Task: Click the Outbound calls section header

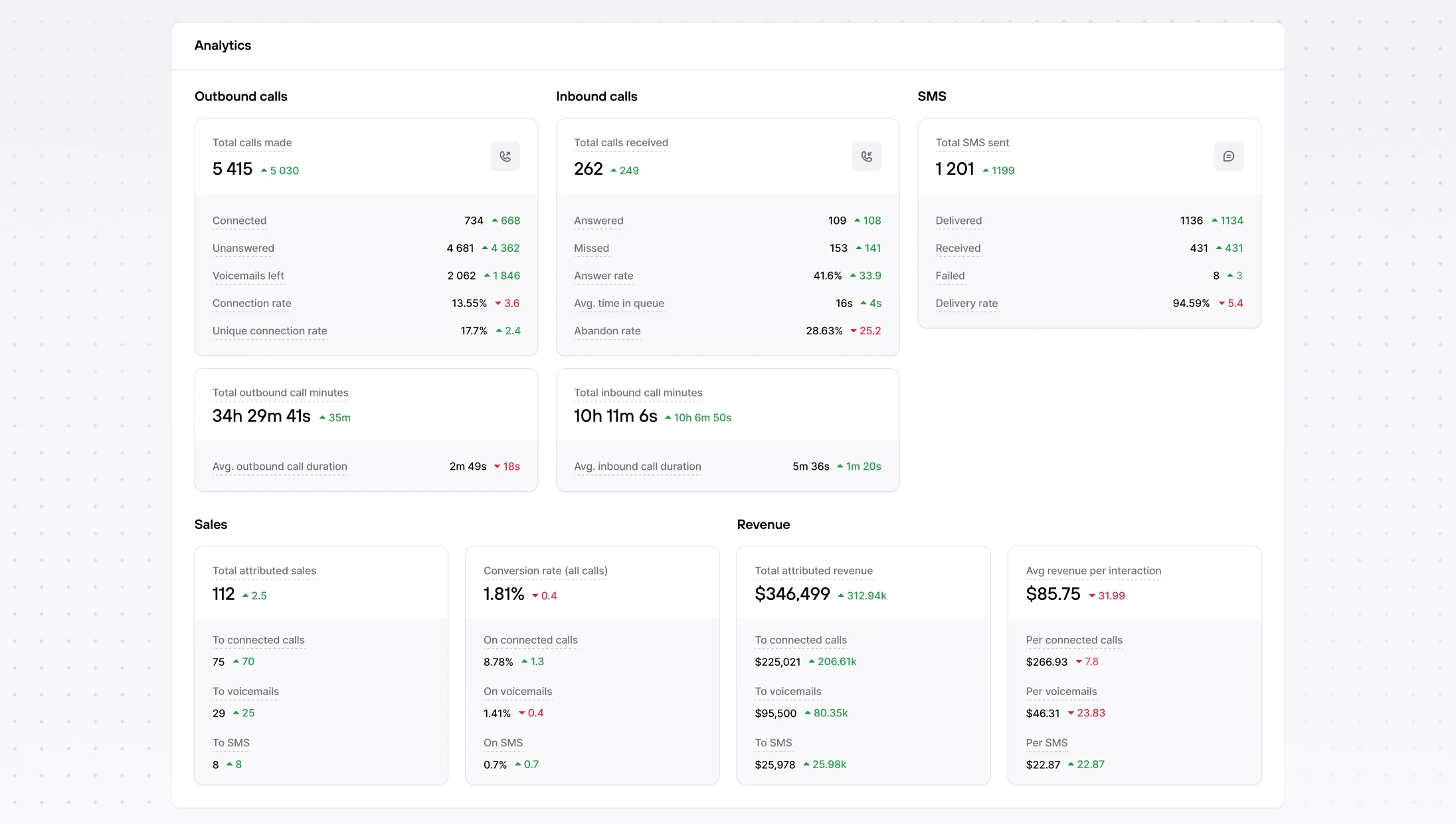Action: point(241,96)
